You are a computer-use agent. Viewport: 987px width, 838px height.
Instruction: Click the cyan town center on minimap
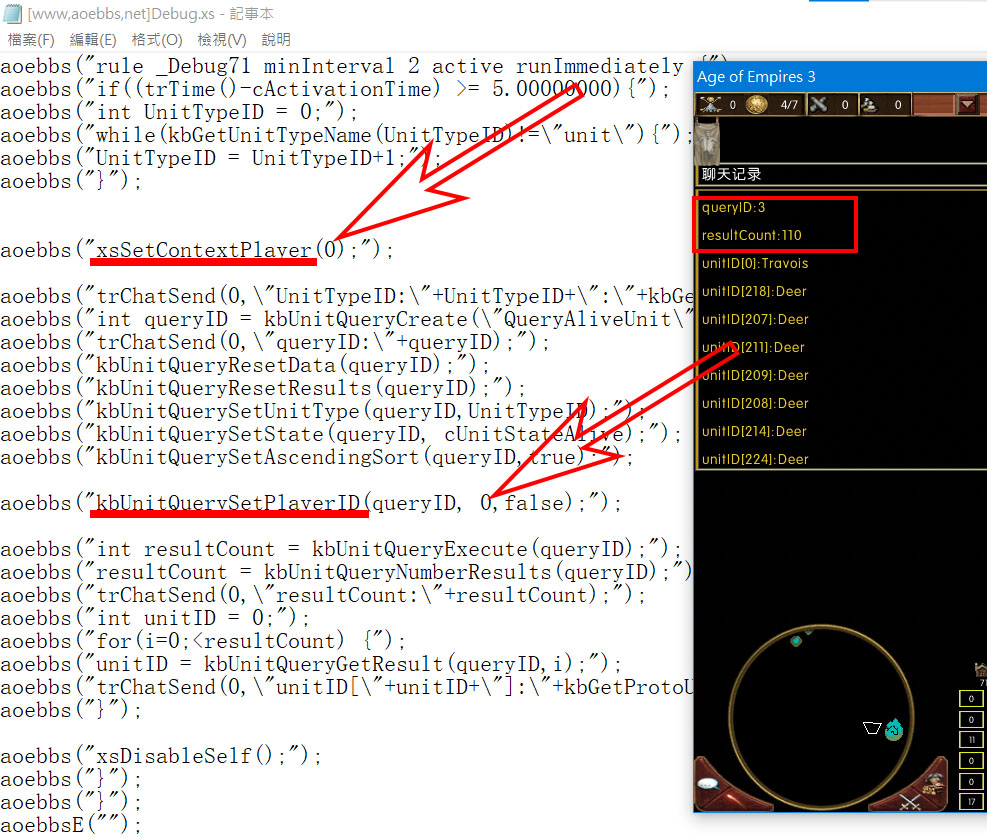pos(894,730)
